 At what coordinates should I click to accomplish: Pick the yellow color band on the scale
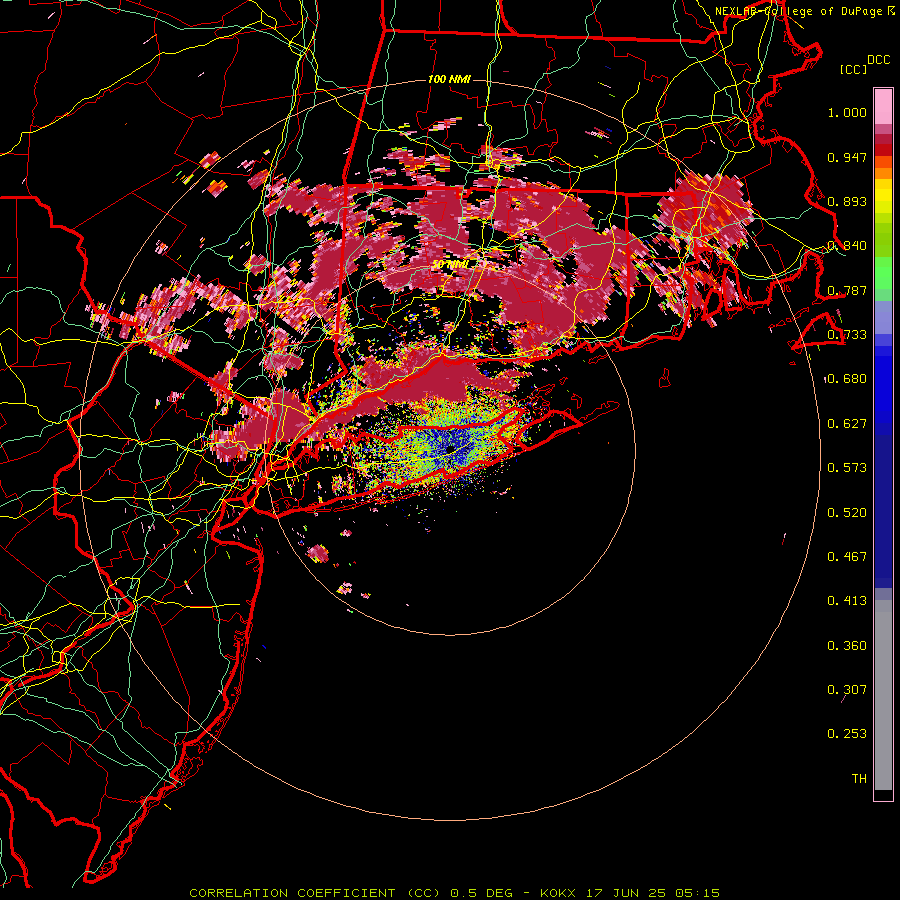883,196
